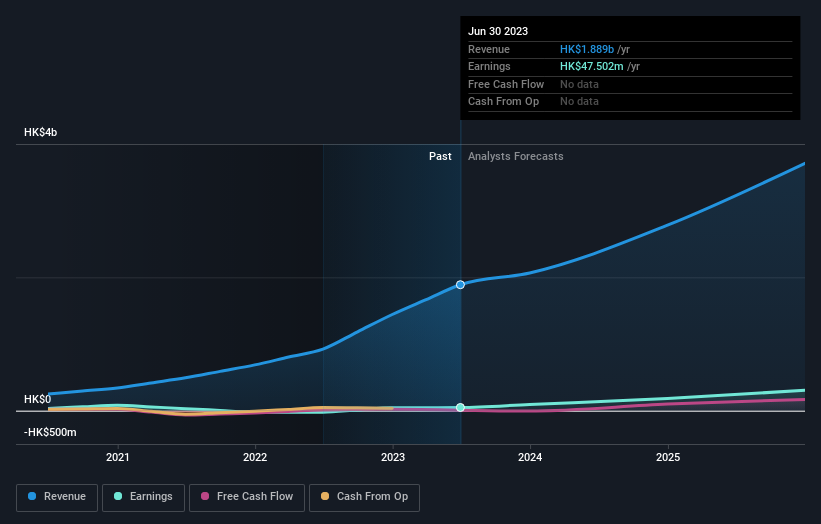This screenshot has height=524, width=821.
Task: Select the 2022 x-axis label
Action: coord(255,457)
